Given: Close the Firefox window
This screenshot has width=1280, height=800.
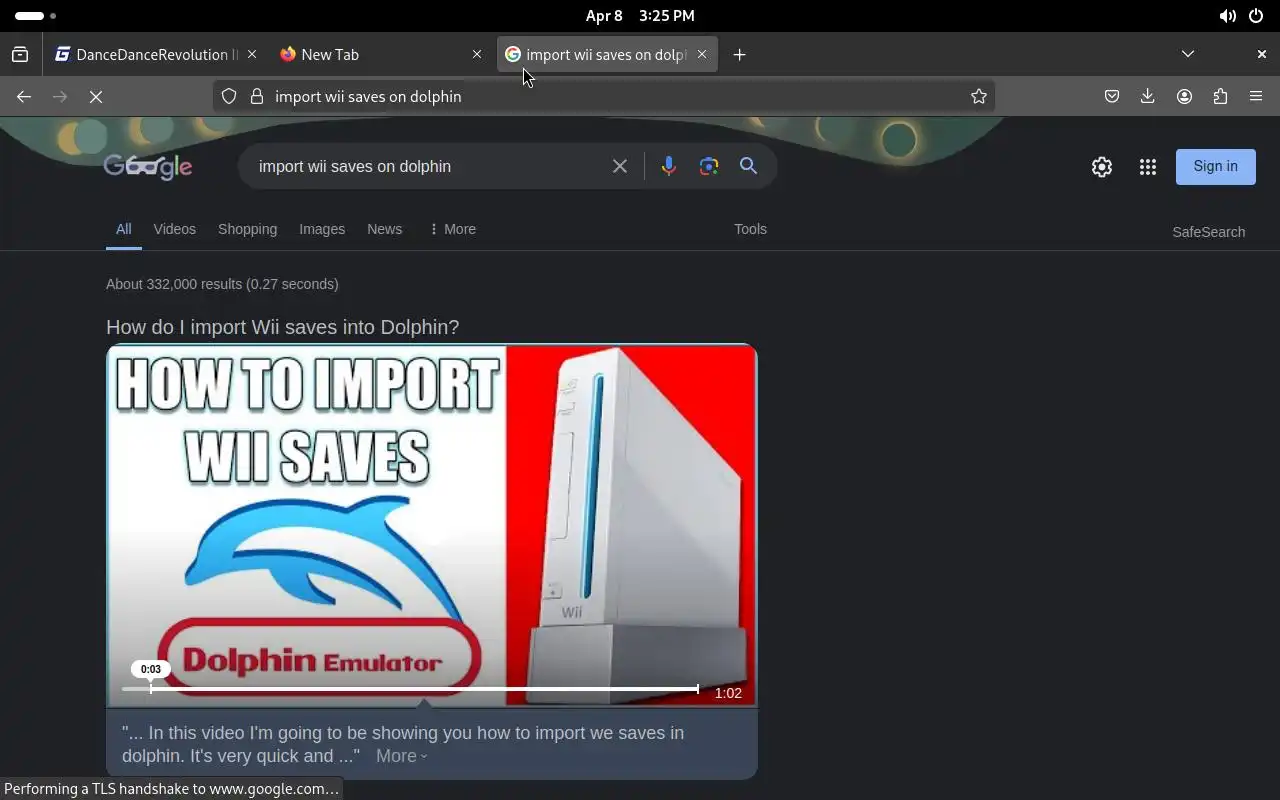Looking at the screenshot, I should [1261, 54].
